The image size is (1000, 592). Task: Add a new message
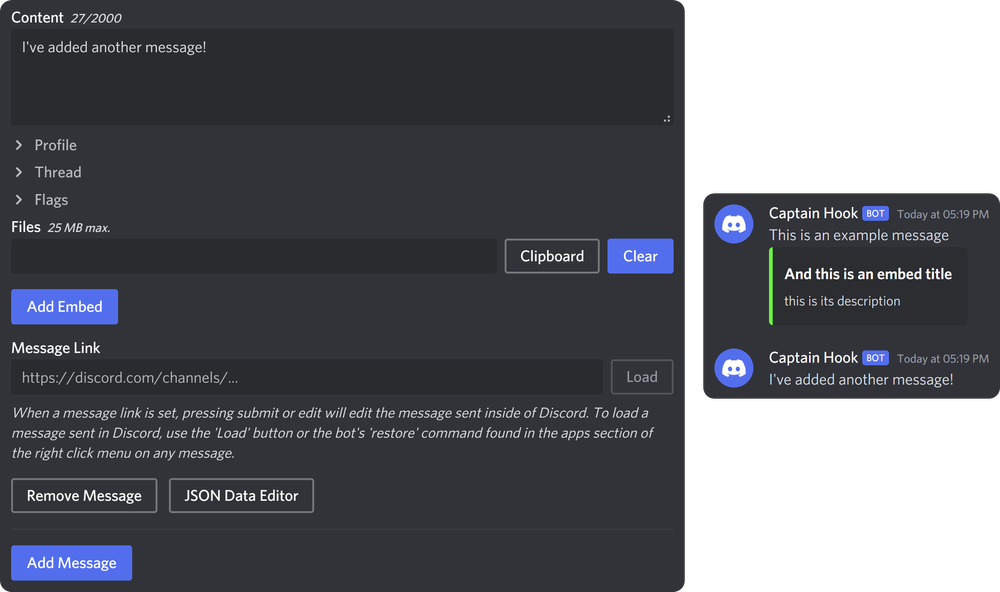click(71, 562)
